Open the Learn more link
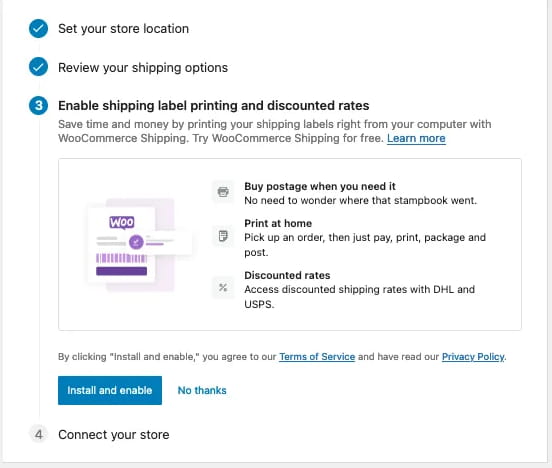This screenshot has width=552, height=468. [416, 138]
